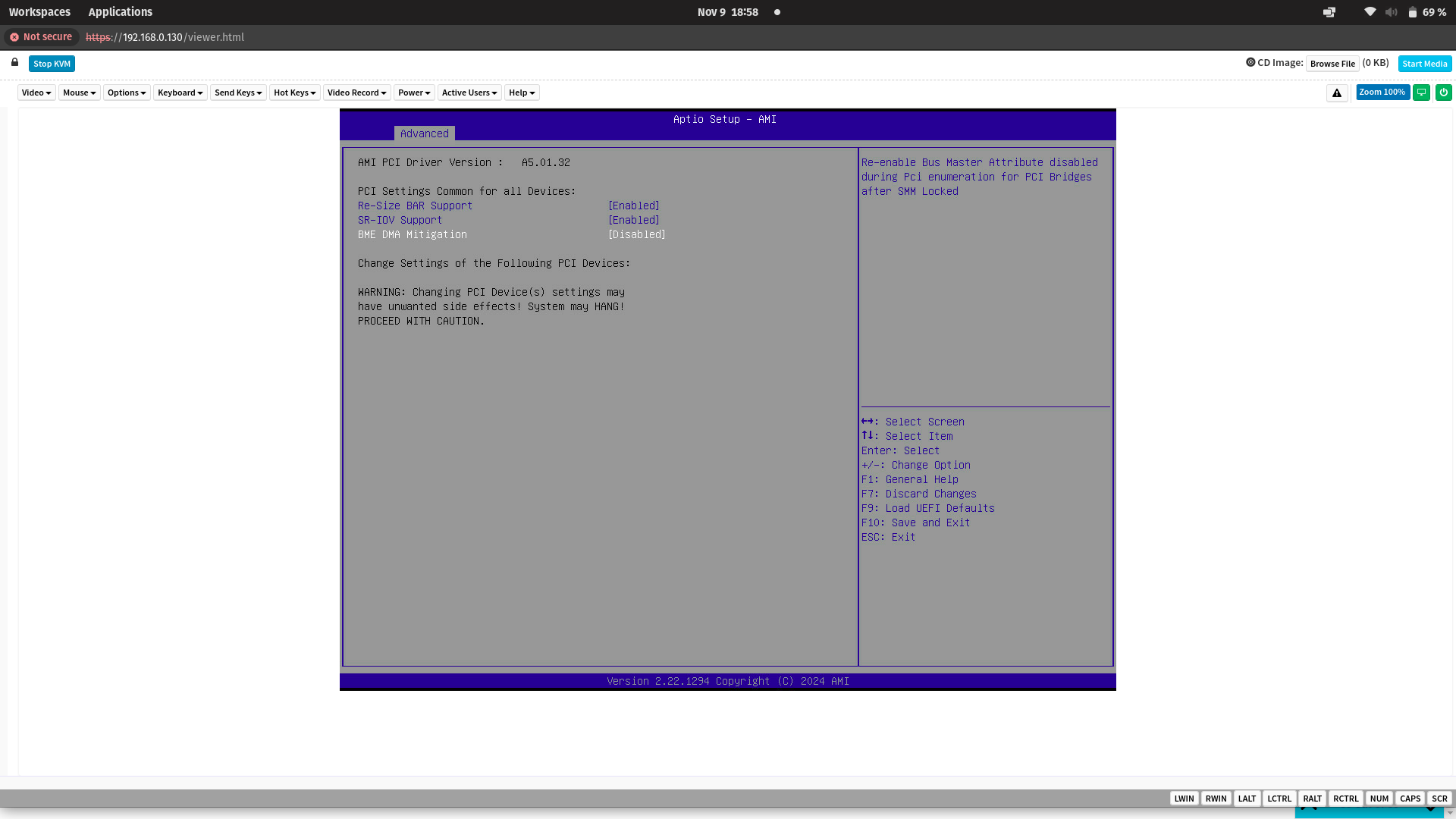Toggle the LALT key indicator
This screenshot has height=819, width=1456.
(x=1247, y=799)
